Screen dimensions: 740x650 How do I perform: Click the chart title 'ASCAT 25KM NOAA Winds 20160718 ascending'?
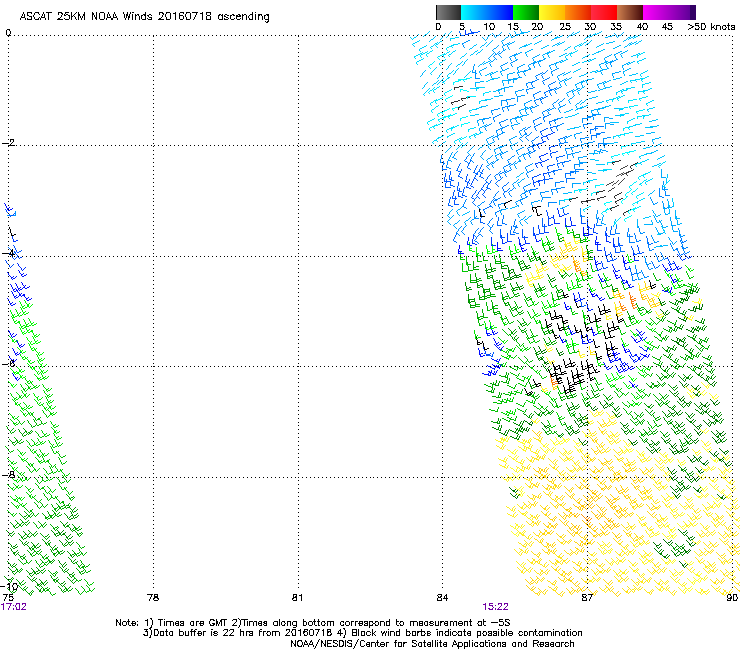144,17
